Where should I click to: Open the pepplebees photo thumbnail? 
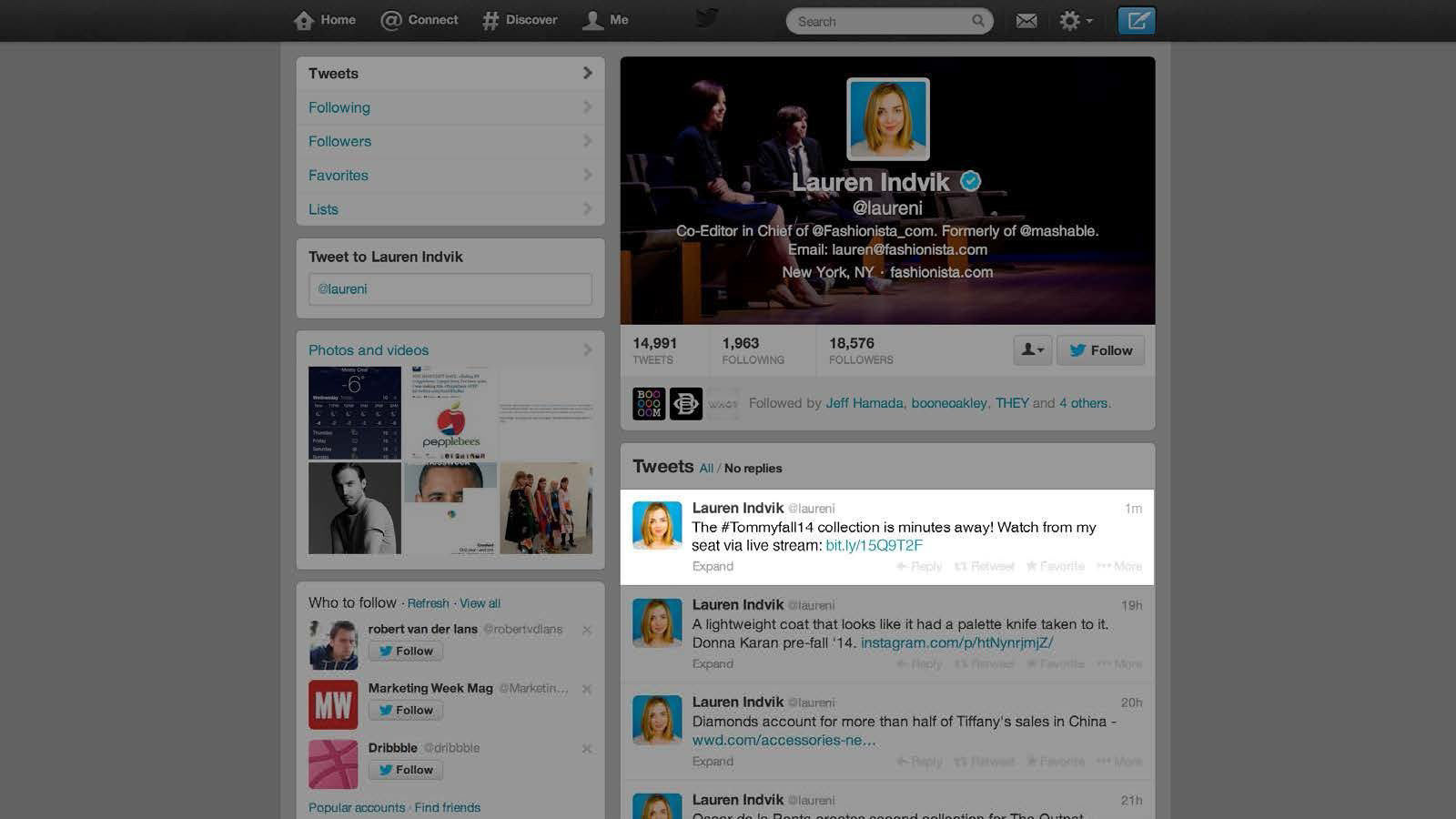[x=450, y=412]
